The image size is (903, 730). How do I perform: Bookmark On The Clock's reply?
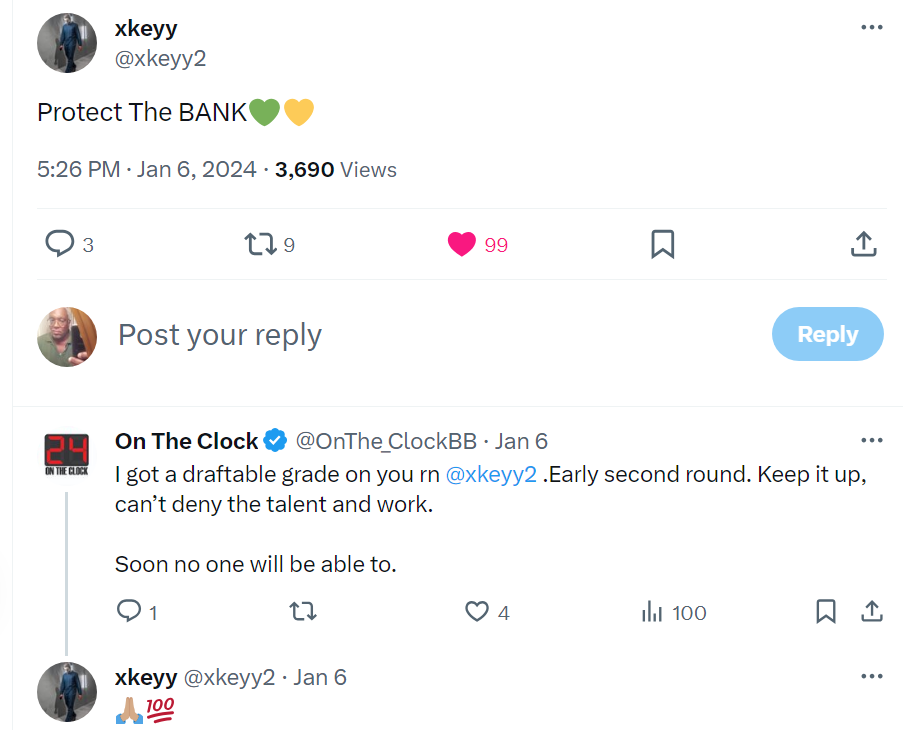coord(826,611)
